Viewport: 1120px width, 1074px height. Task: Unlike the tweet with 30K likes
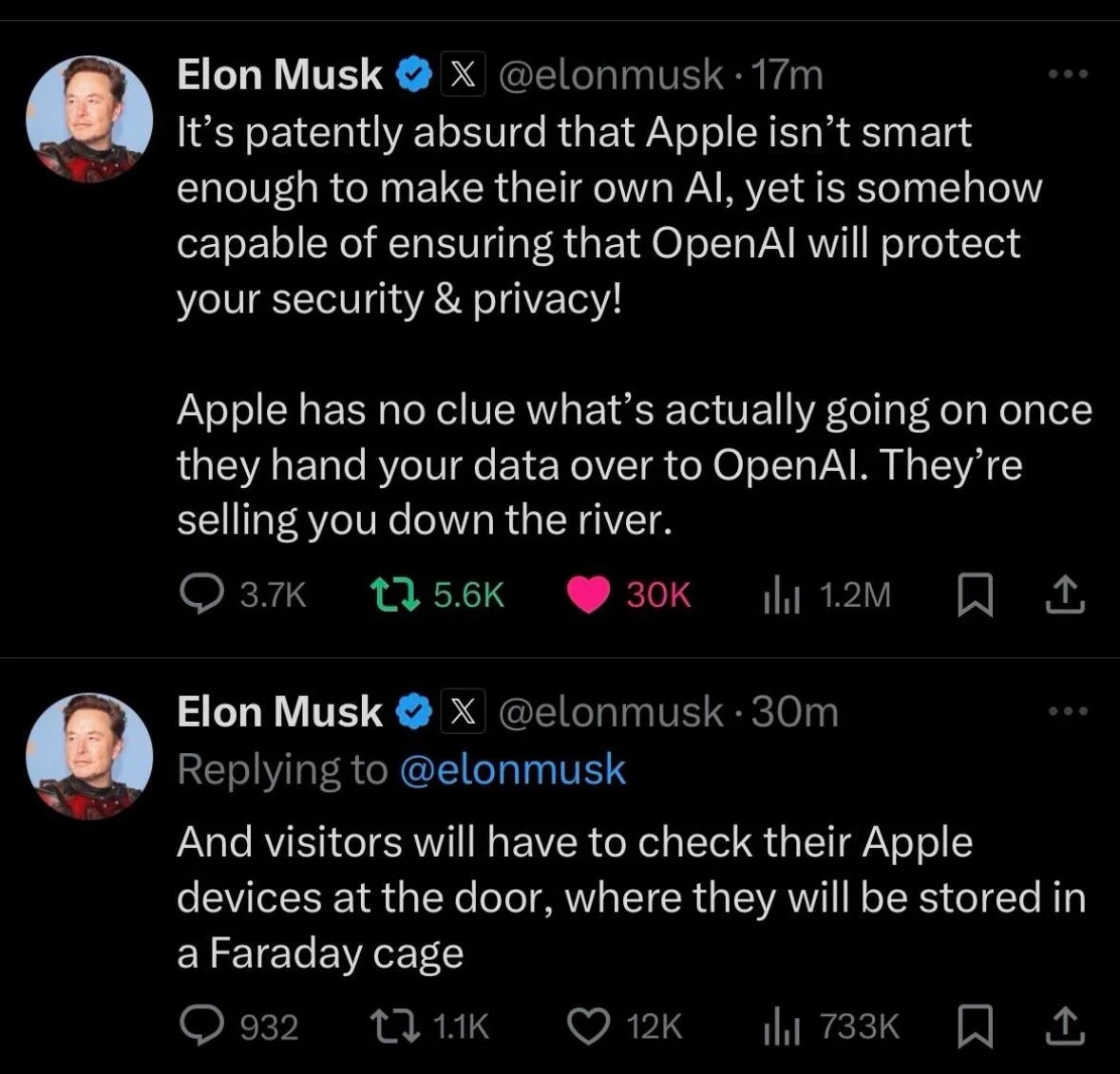tap(588, 594)
